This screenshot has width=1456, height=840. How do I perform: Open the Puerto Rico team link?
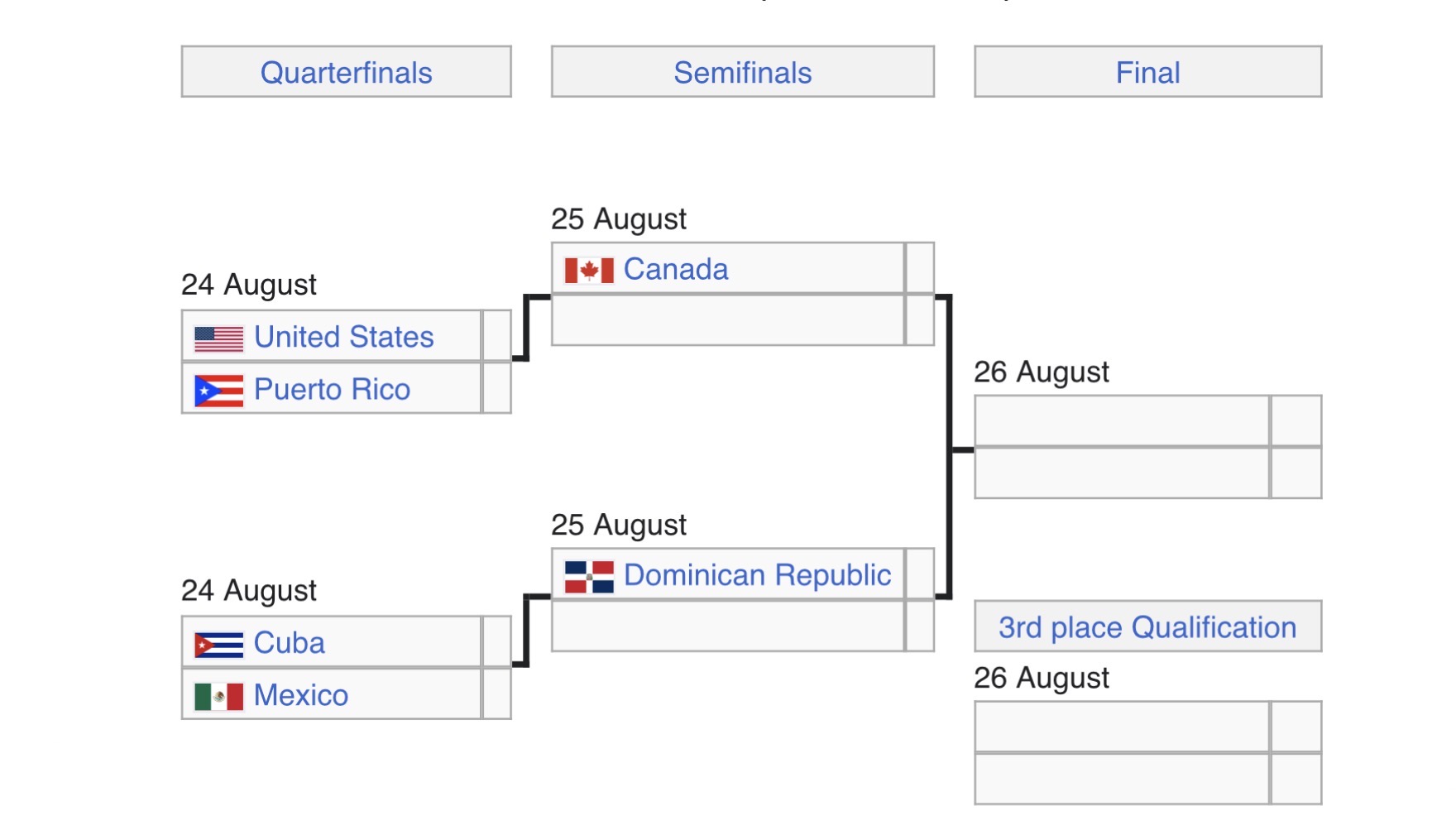[x=332, y=389]
